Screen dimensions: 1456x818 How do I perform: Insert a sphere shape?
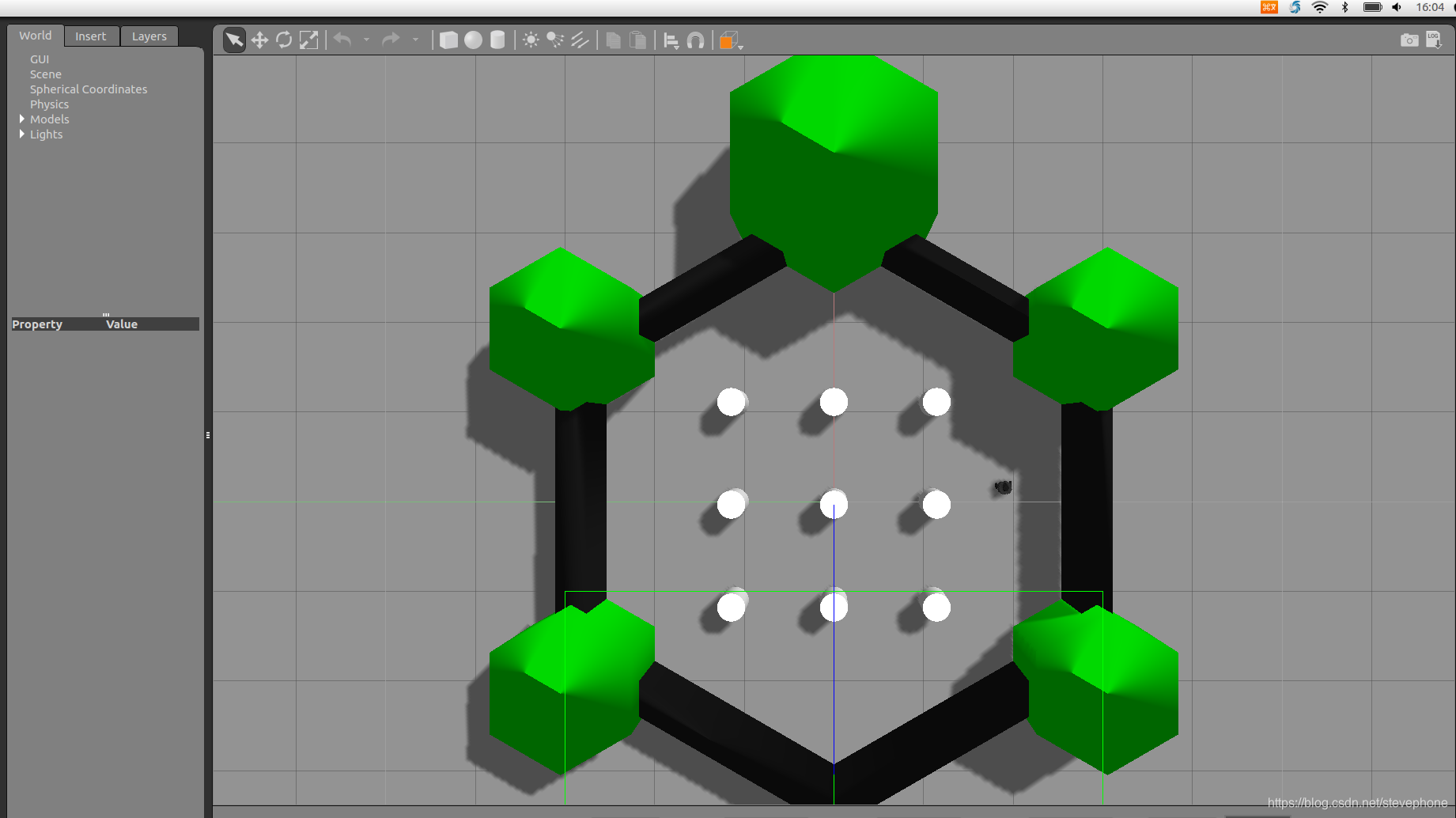pos(473,40)
